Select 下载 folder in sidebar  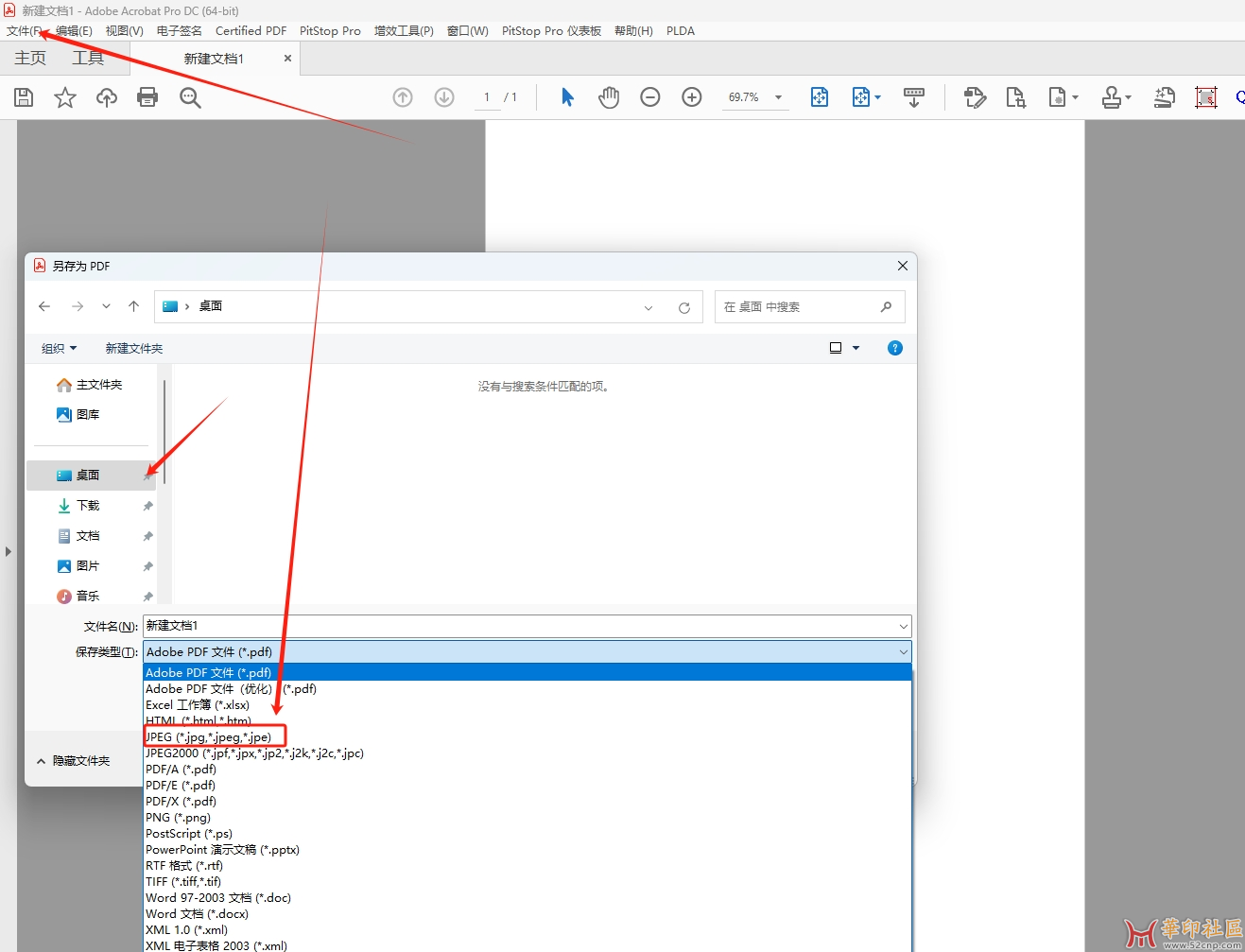click(88, 506)
